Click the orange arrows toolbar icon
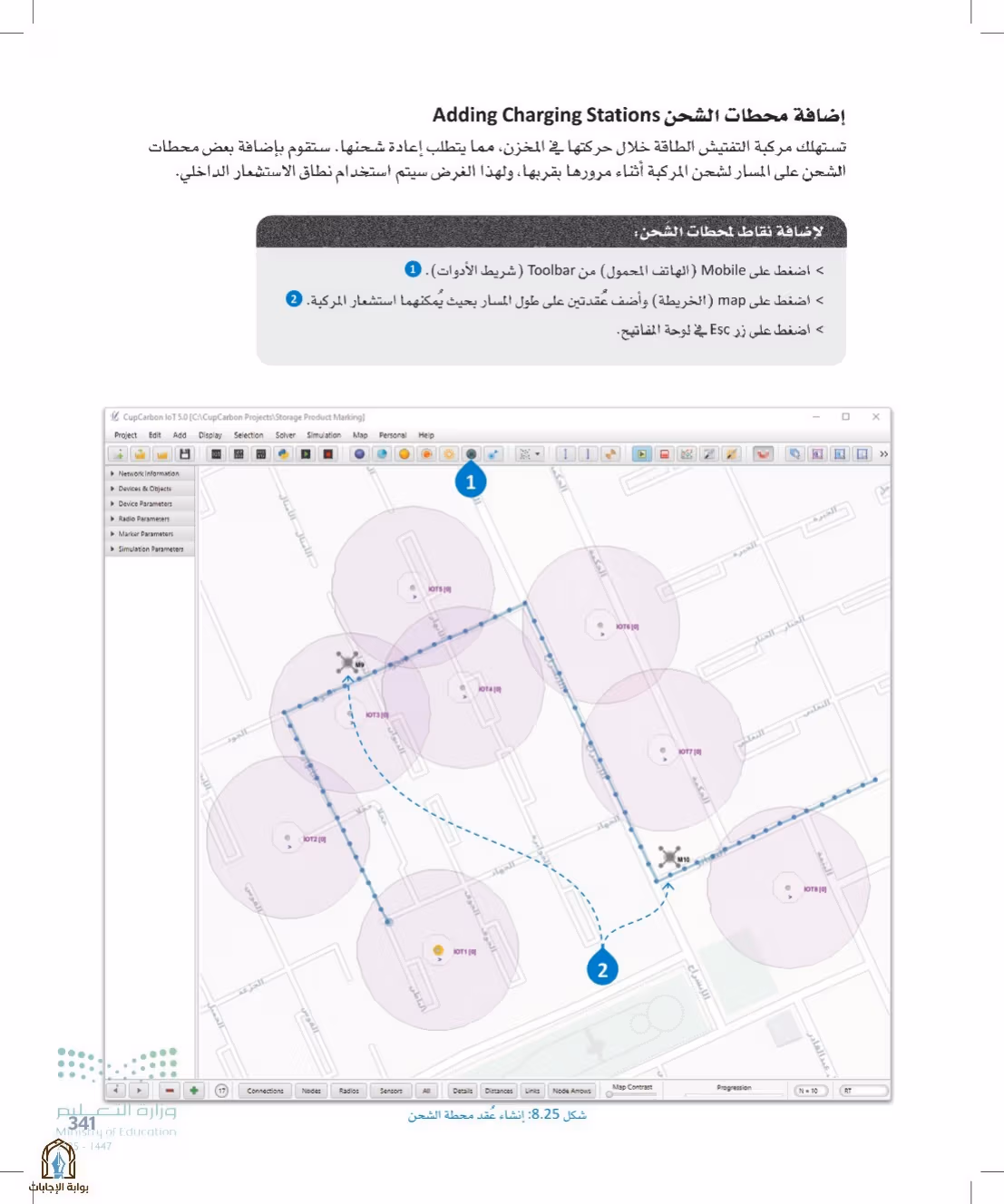 tap(610, 454)
